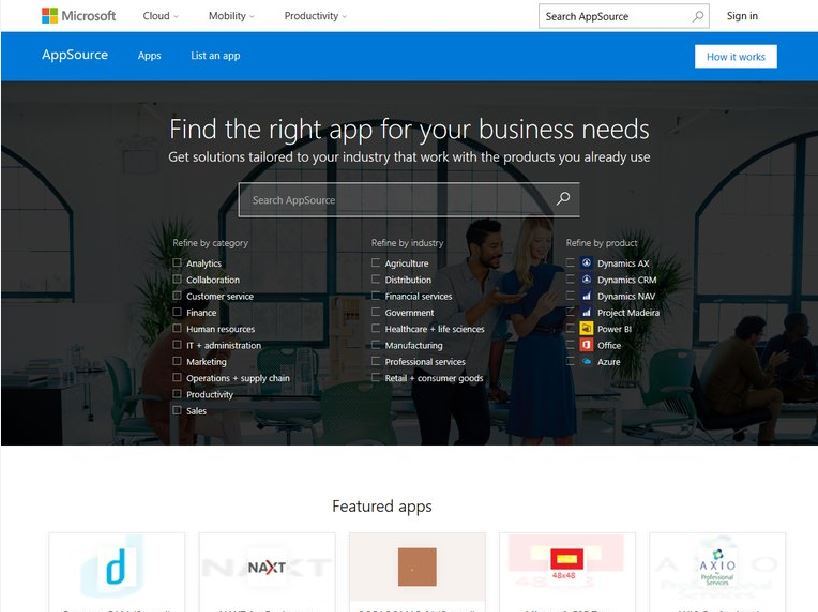Click the Office product icon

586,345
